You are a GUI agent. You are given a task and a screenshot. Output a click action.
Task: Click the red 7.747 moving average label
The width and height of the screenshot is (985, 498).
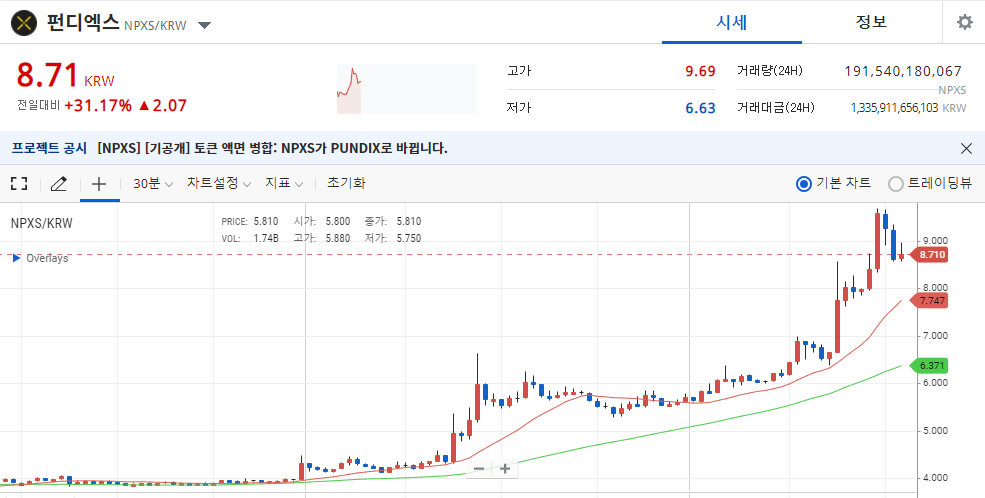[x=929, y=301]
